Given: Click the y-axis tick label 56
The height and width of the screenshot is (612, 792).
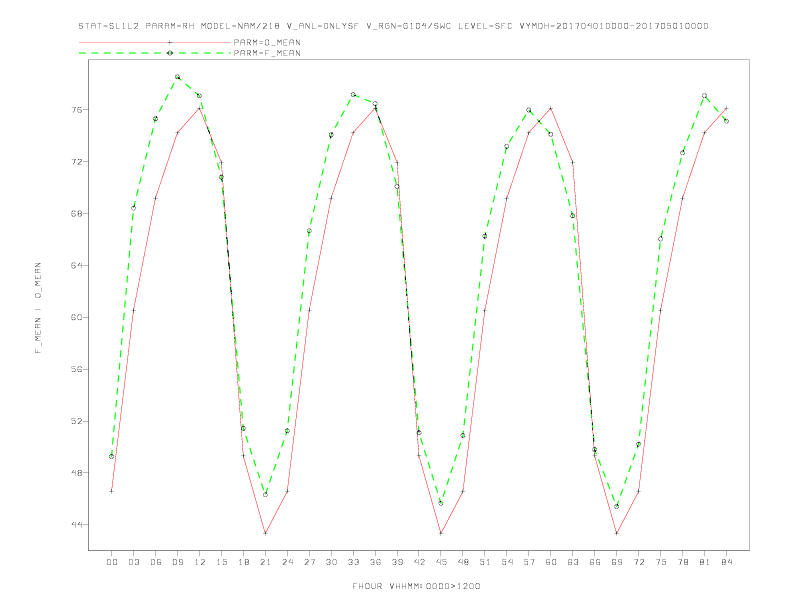Looking at the screenshot, I should (x=77, y=370).
